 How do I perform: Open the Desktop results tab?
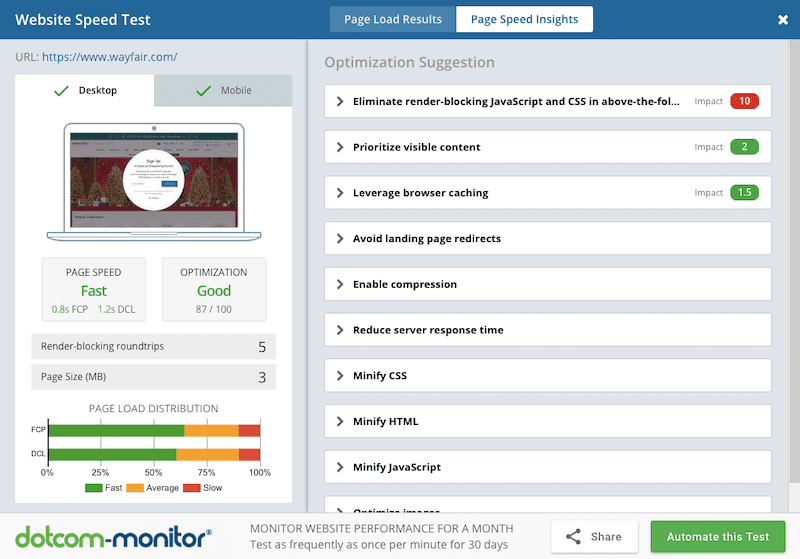click(85, 90)
